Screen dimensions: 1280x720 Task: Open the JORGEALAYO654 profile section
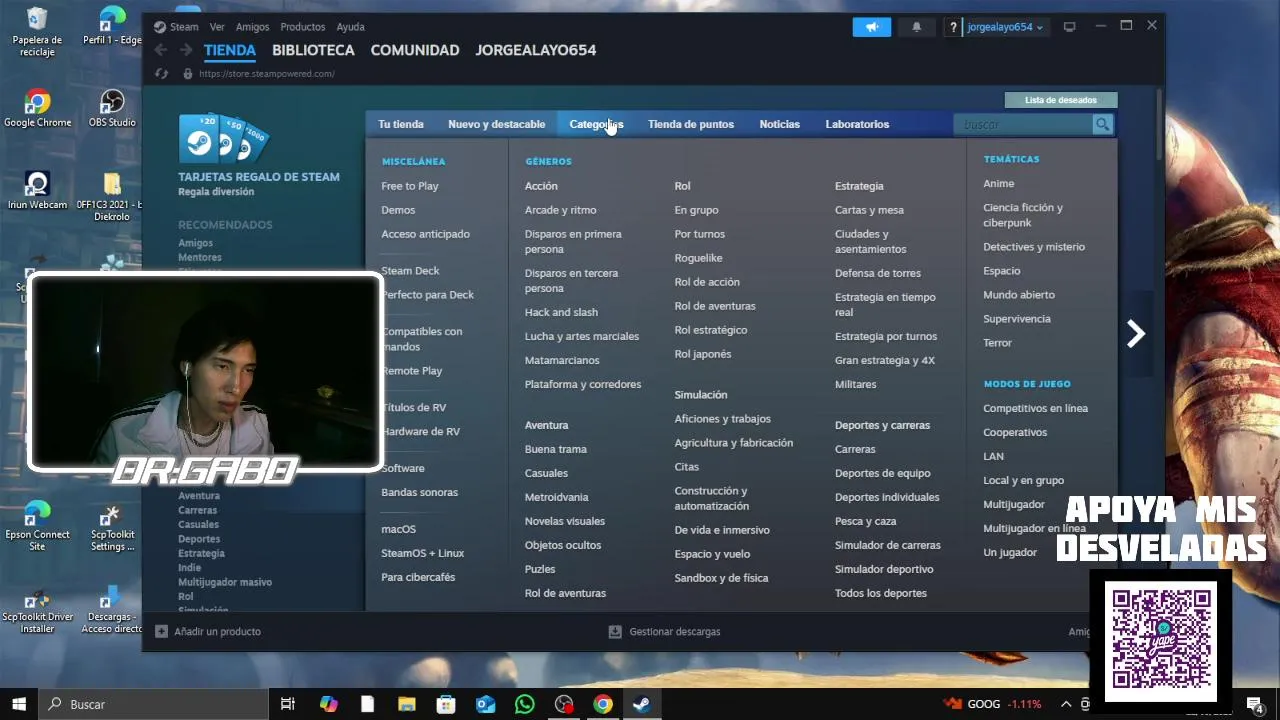tap(536, 50)
